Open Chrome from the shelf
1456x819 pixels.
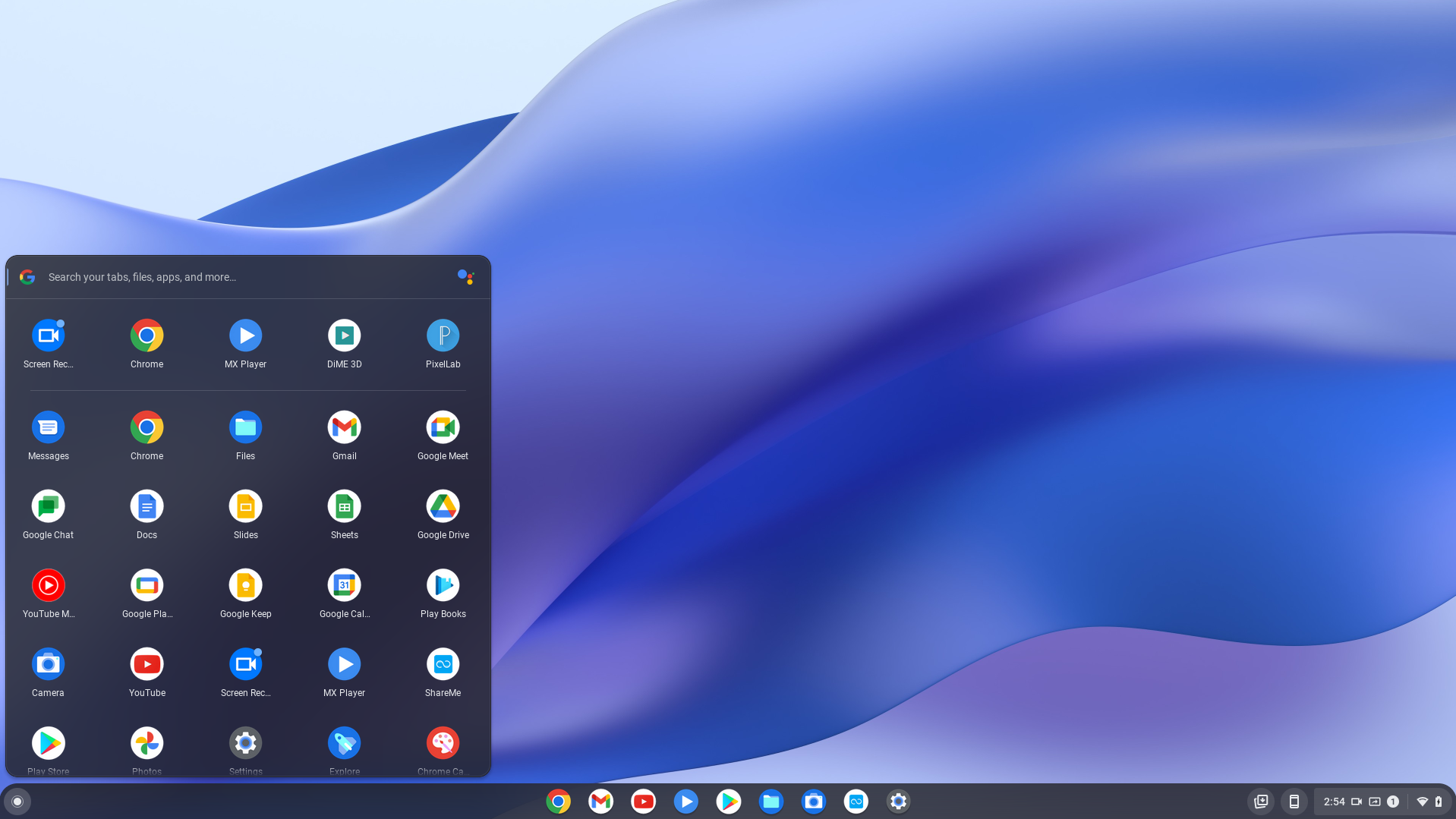[x=558, y=802]
